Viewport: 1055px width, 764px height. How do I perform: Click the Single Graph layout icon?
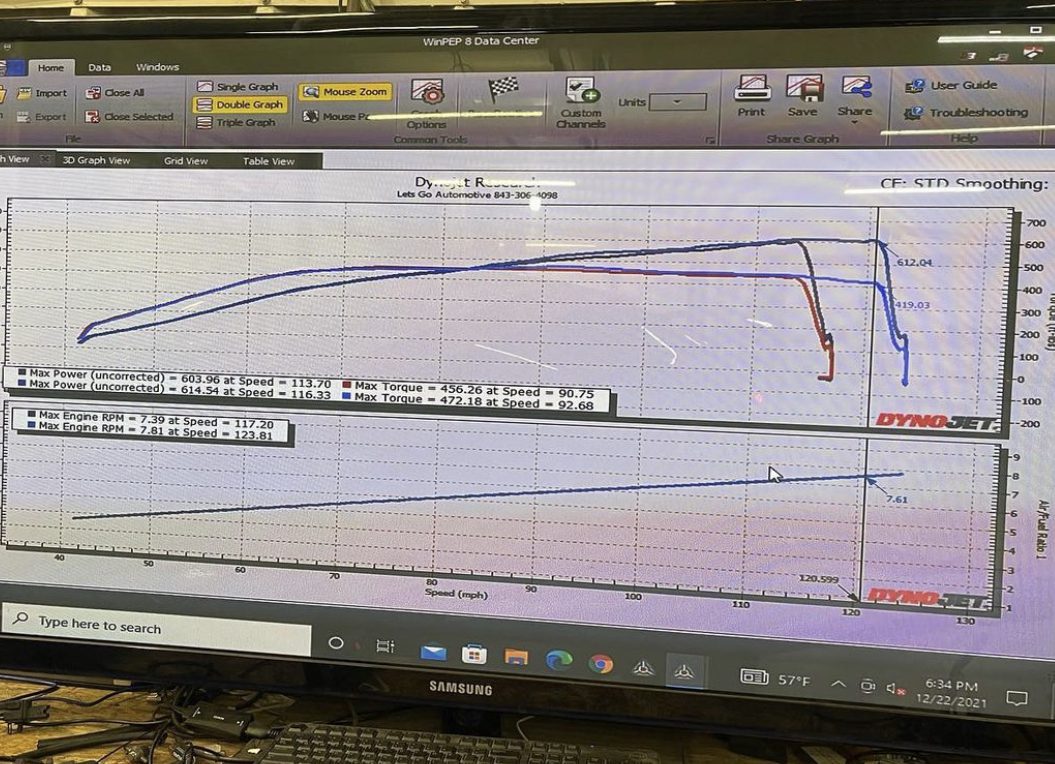click(x=205, y=86)
